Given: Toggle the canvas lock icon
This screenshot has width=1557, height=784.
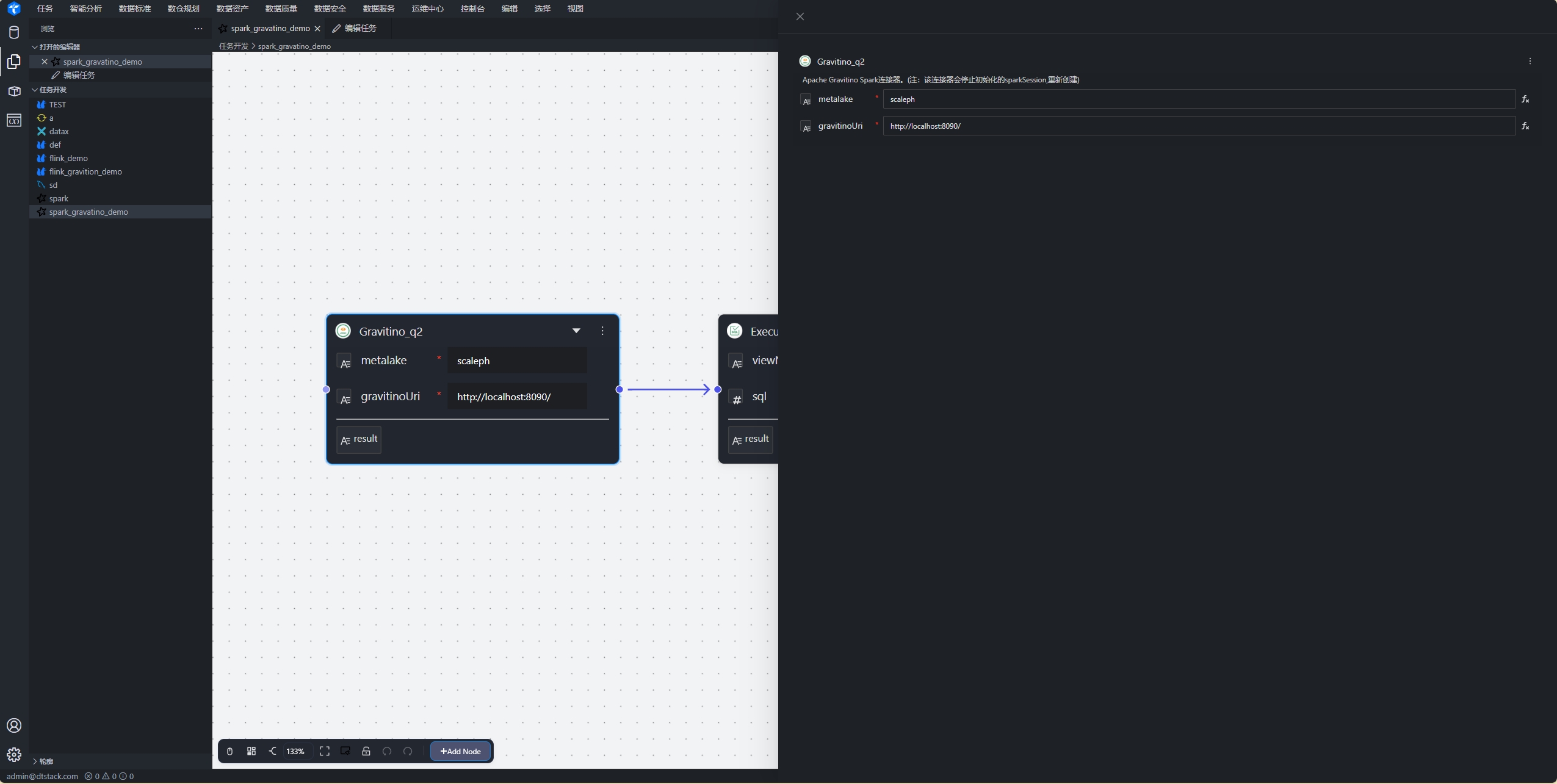Looking at the screenshot, I should [x=366, y=751].
